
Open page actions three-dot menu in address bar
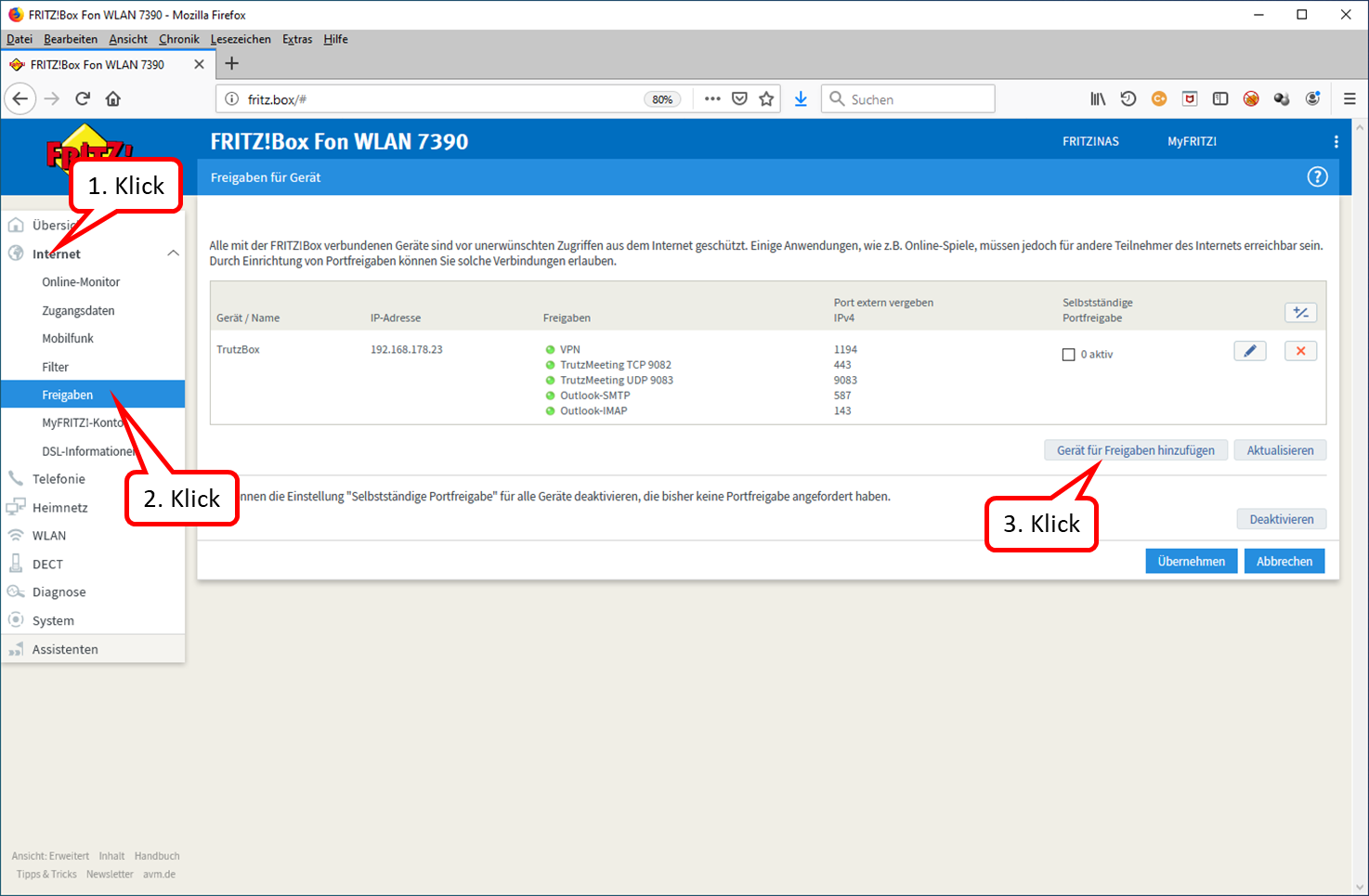[x=712, y=98]
